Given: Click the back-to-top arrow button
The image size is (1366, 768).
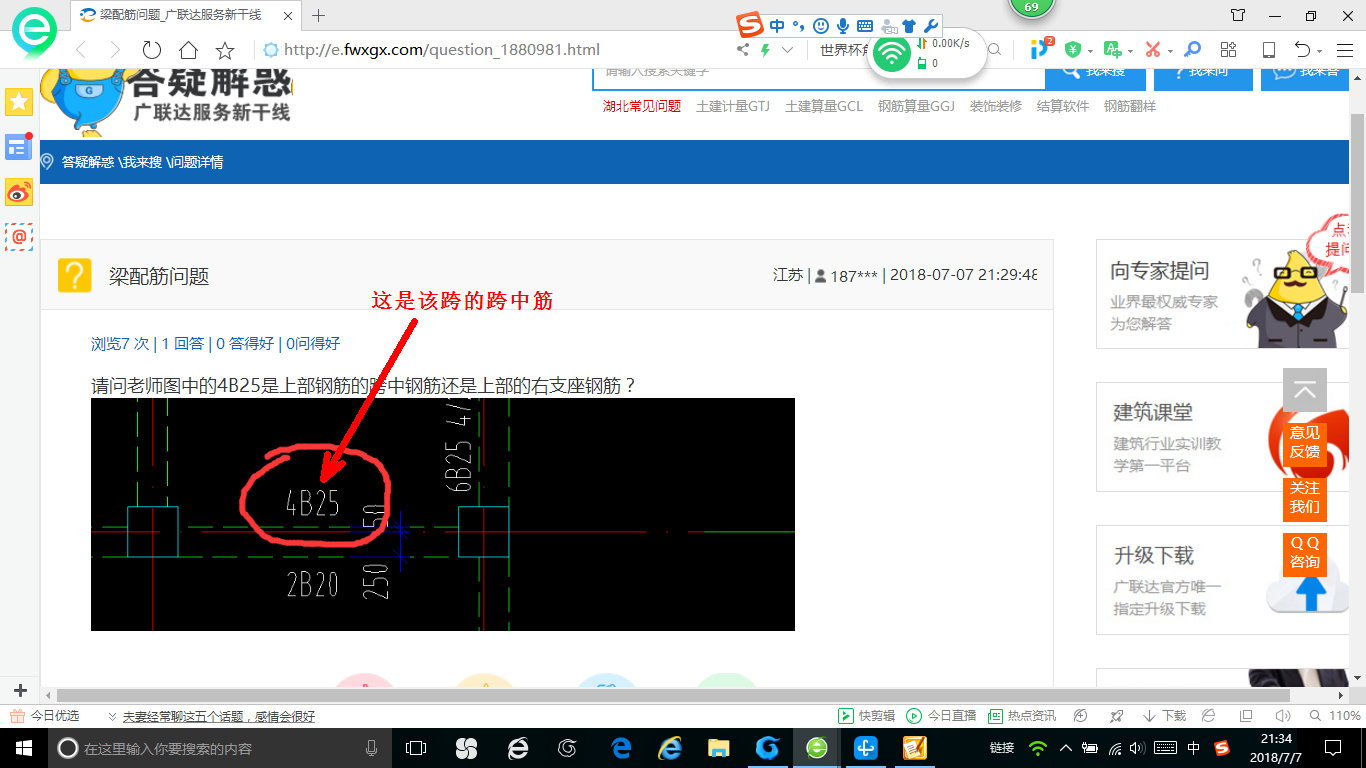Looking at the screenshot, I should pyautogui.click(x=1305, y=390).
